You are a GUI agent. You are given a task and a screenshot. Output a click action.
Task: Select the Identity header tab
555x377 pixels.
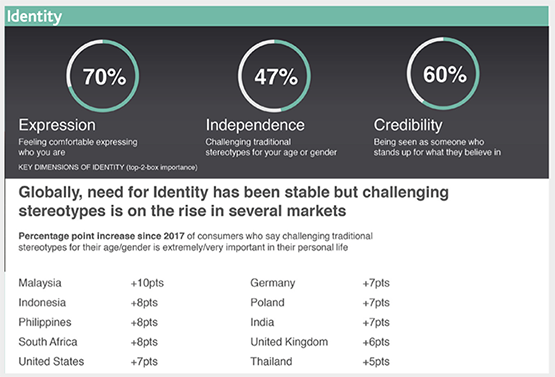(x=34, y=16)
